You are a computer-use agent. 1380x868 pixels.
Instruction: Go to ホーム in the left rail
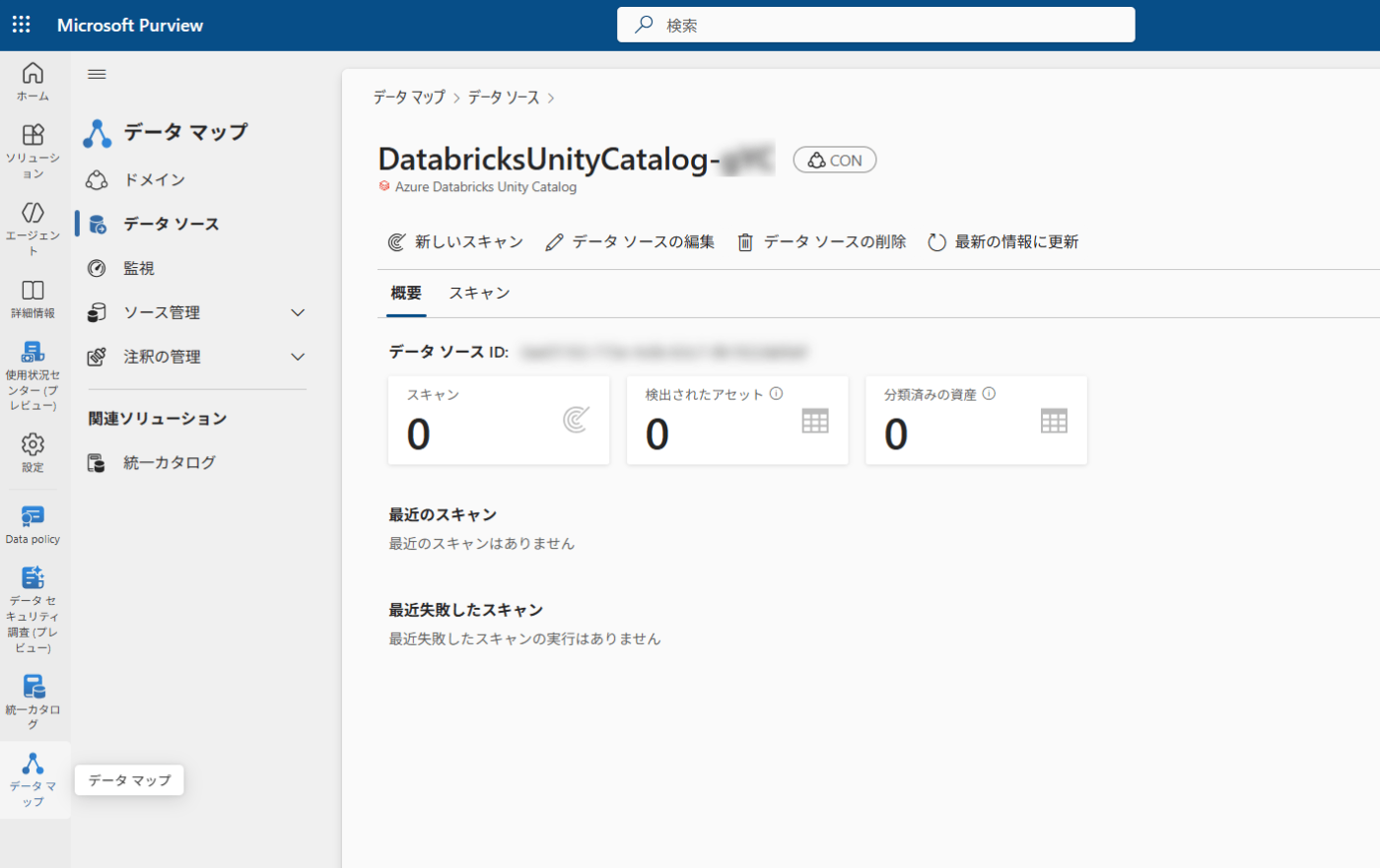(33, 82)
